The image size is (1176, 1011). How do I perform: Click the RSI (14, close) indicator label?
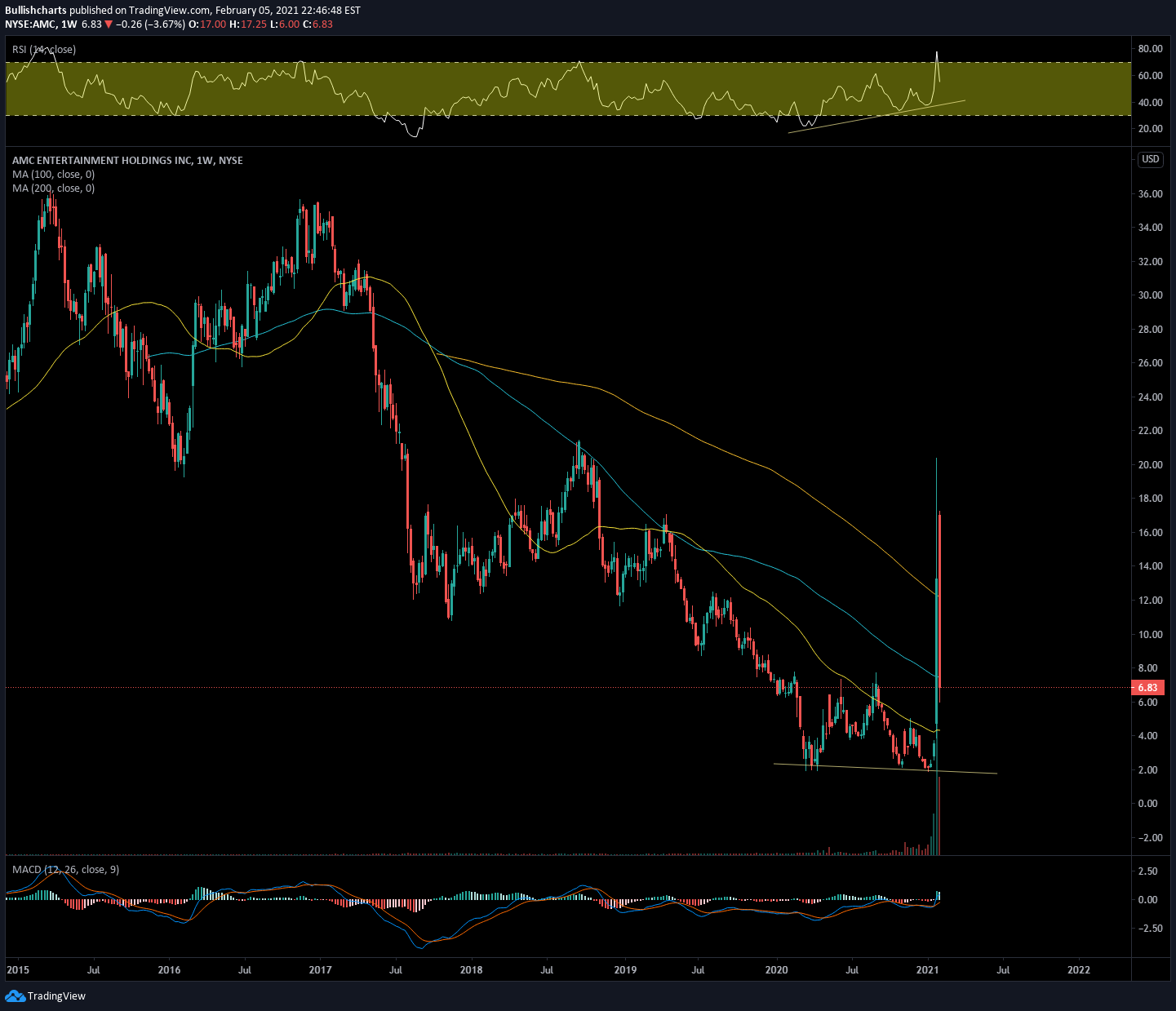pyautogui.click(x=44, y=50)
